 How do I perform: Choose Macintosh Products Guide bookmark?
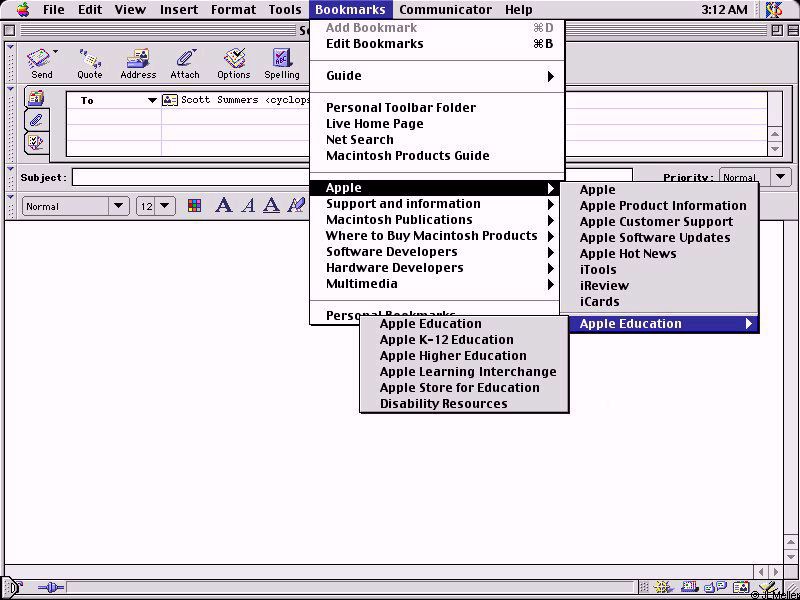click(437, 156)
